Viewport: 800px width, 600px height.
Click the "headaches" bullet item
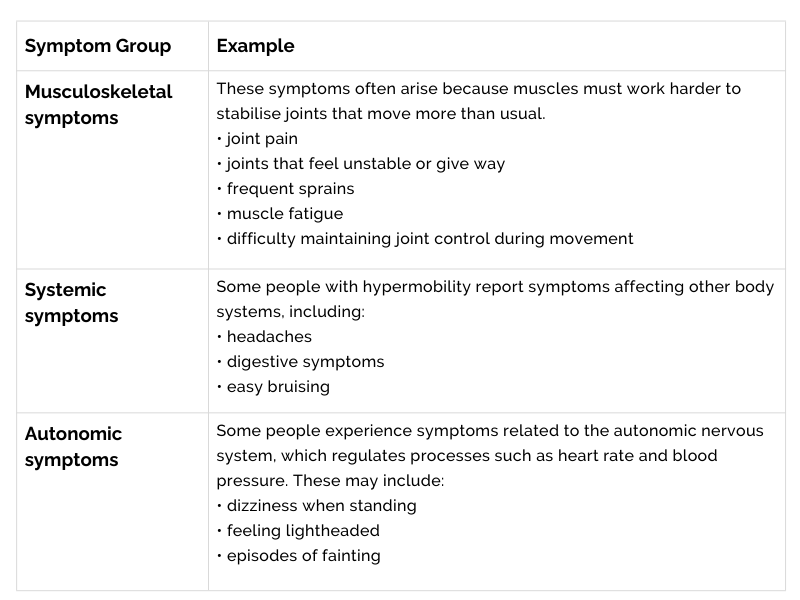click(269, 337)
